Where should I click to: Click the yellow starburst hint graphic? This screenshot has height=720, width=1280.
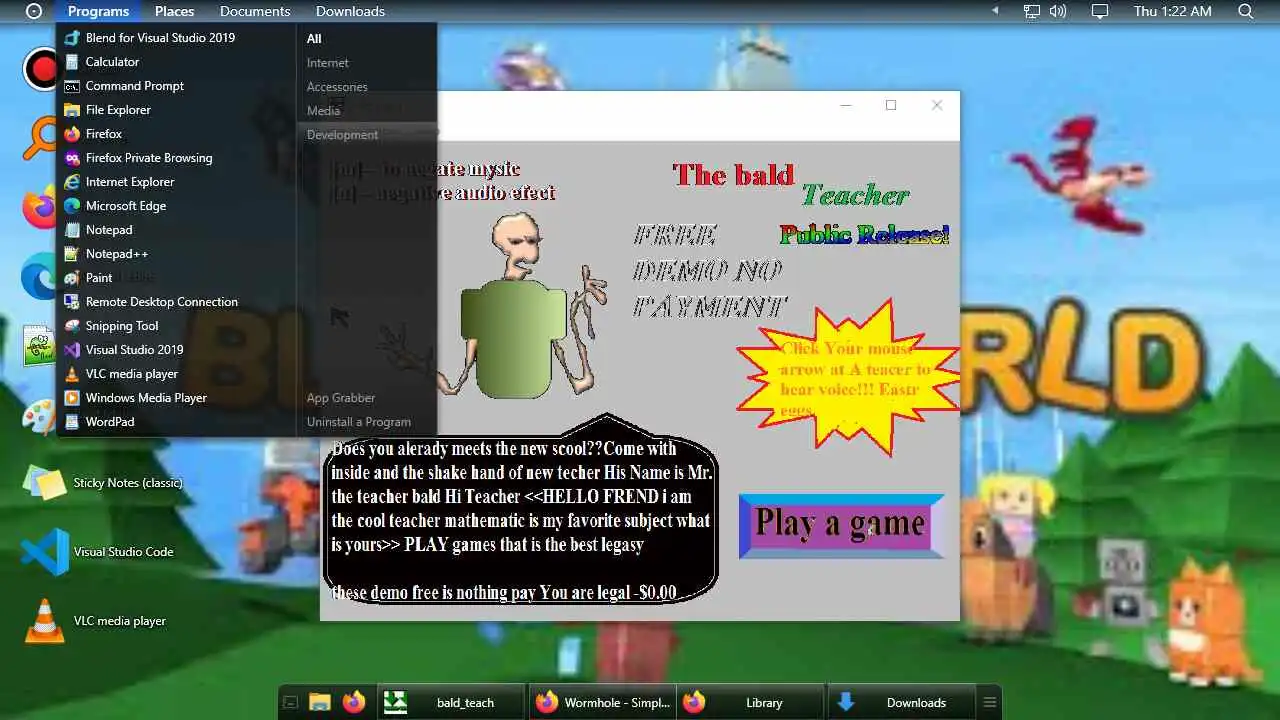pyautogui.click(x=848, y=378)
